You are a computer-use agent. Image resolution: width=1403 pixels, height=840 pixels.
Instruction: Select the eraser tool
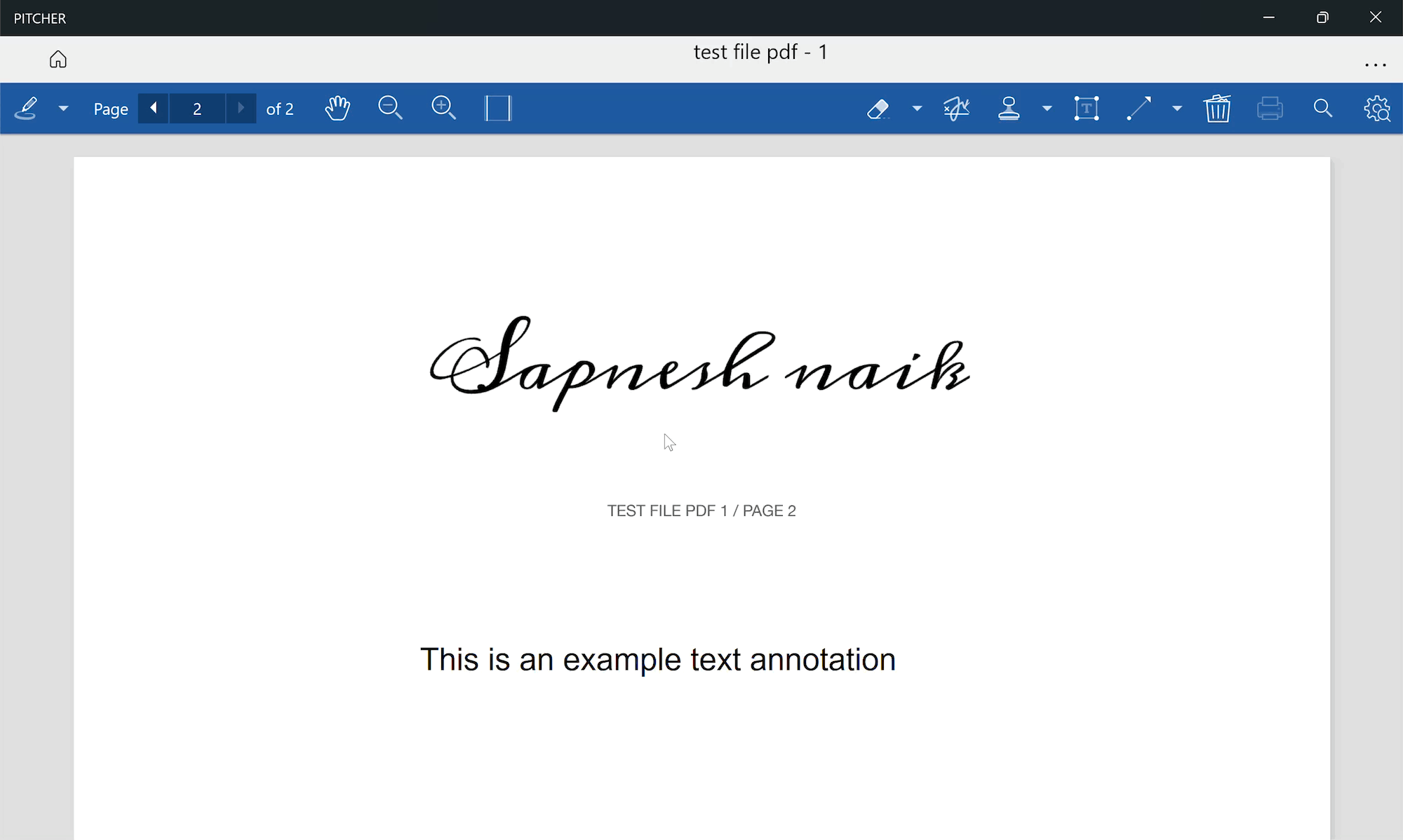point(878,109)
